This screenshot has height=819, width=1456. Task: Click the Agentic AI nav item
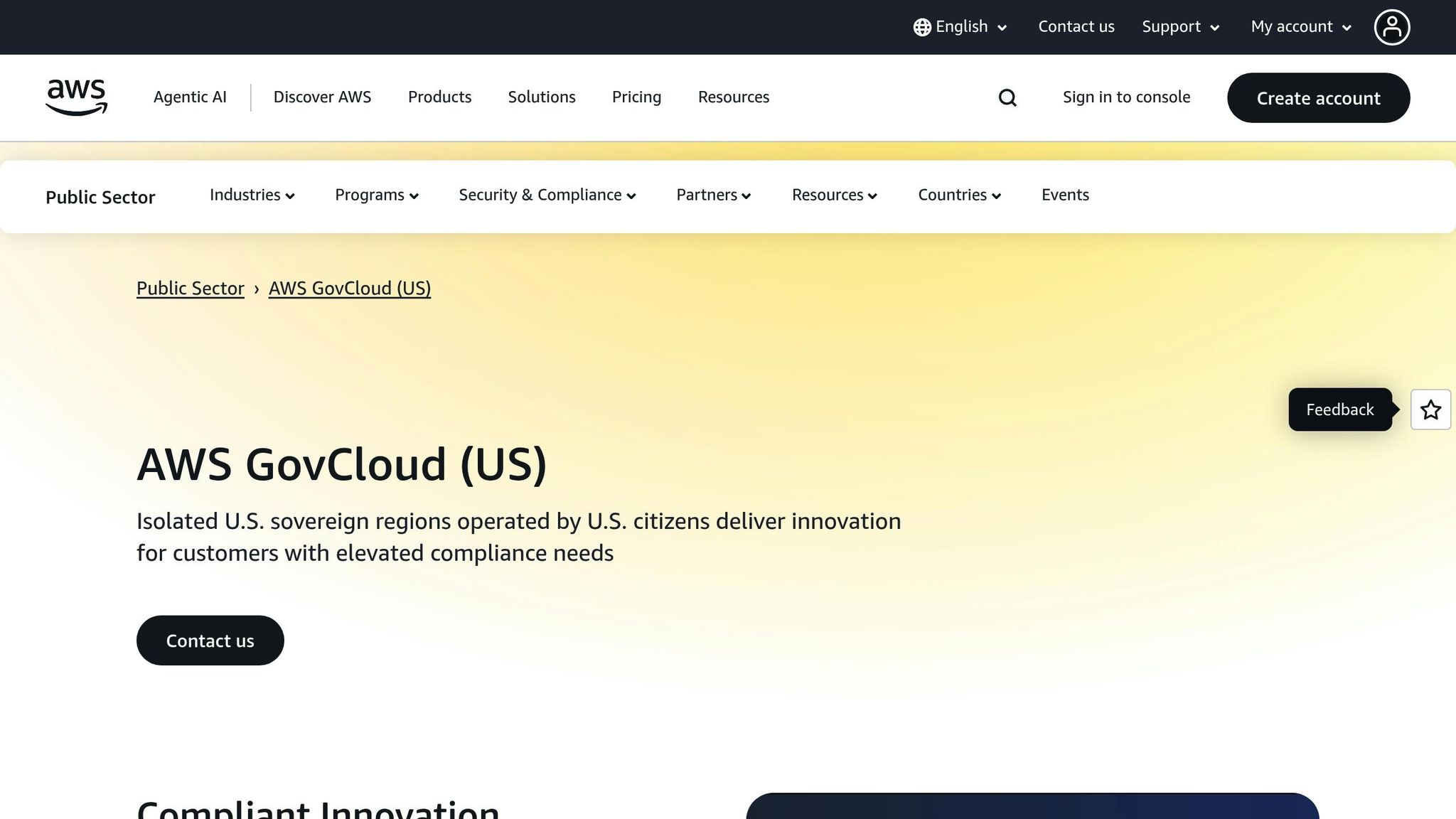[189, 97]
